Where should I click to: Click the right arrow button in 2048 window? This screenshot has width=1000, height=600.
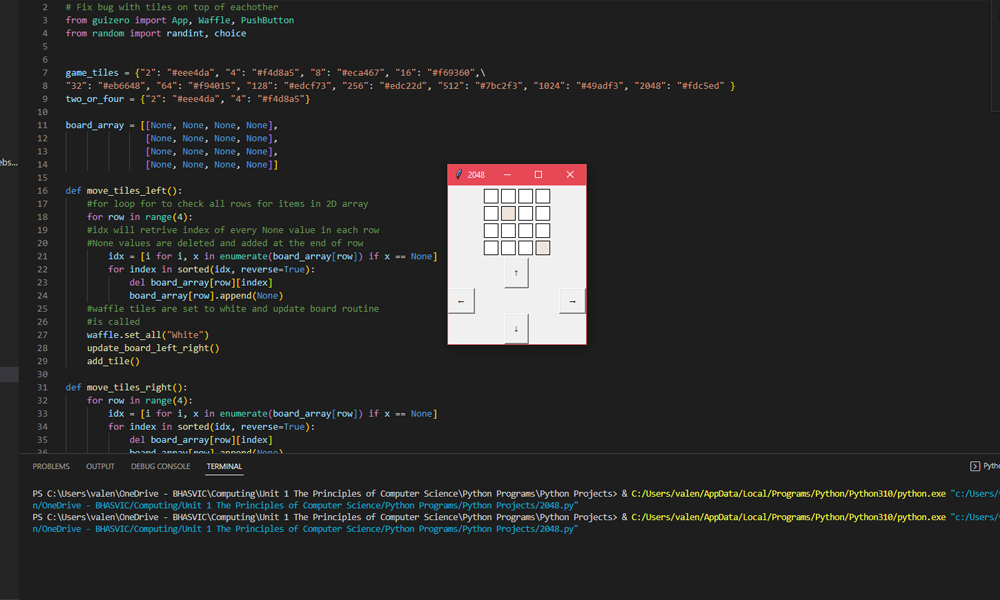click(572, 300)
